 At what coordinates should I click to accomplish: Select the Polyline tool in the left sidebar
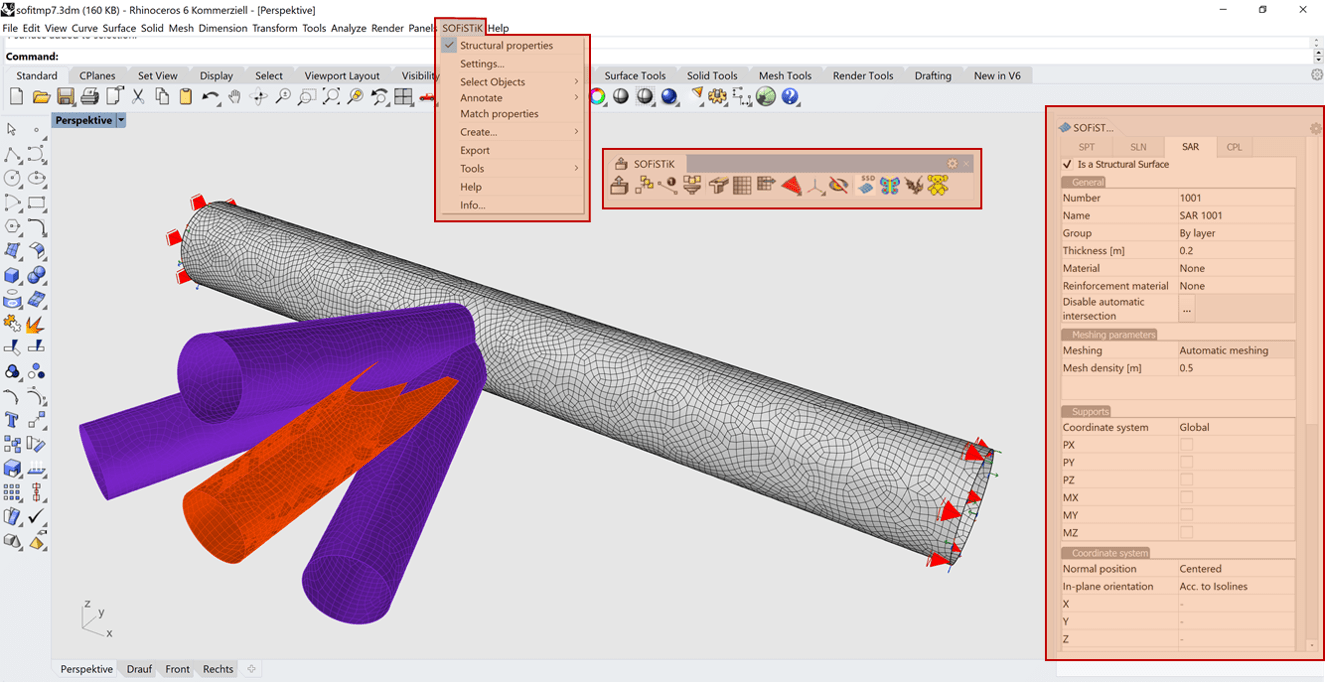point(12,154)
